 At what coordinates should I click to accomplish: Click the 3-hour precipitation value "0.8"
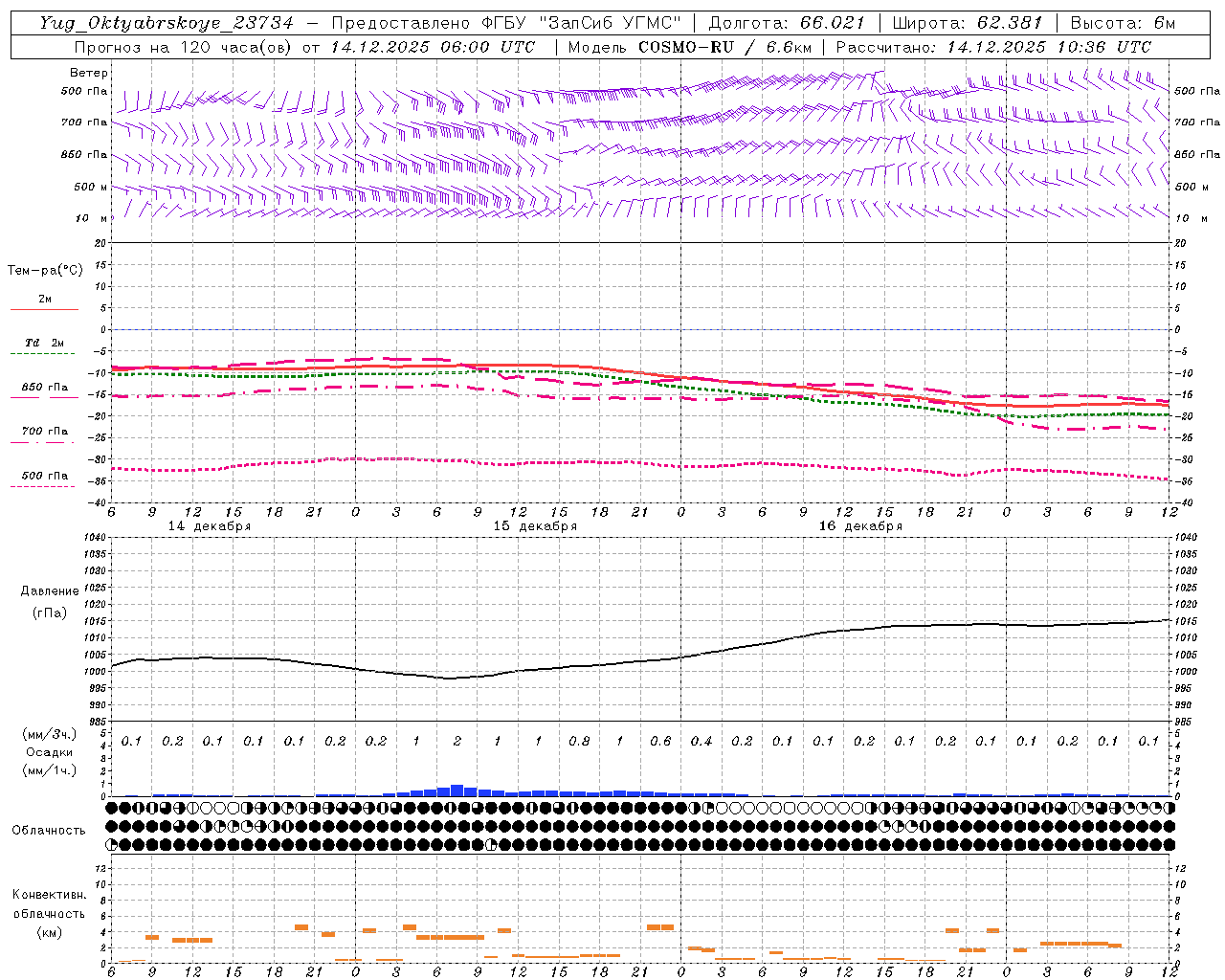(x=579, y=742)
